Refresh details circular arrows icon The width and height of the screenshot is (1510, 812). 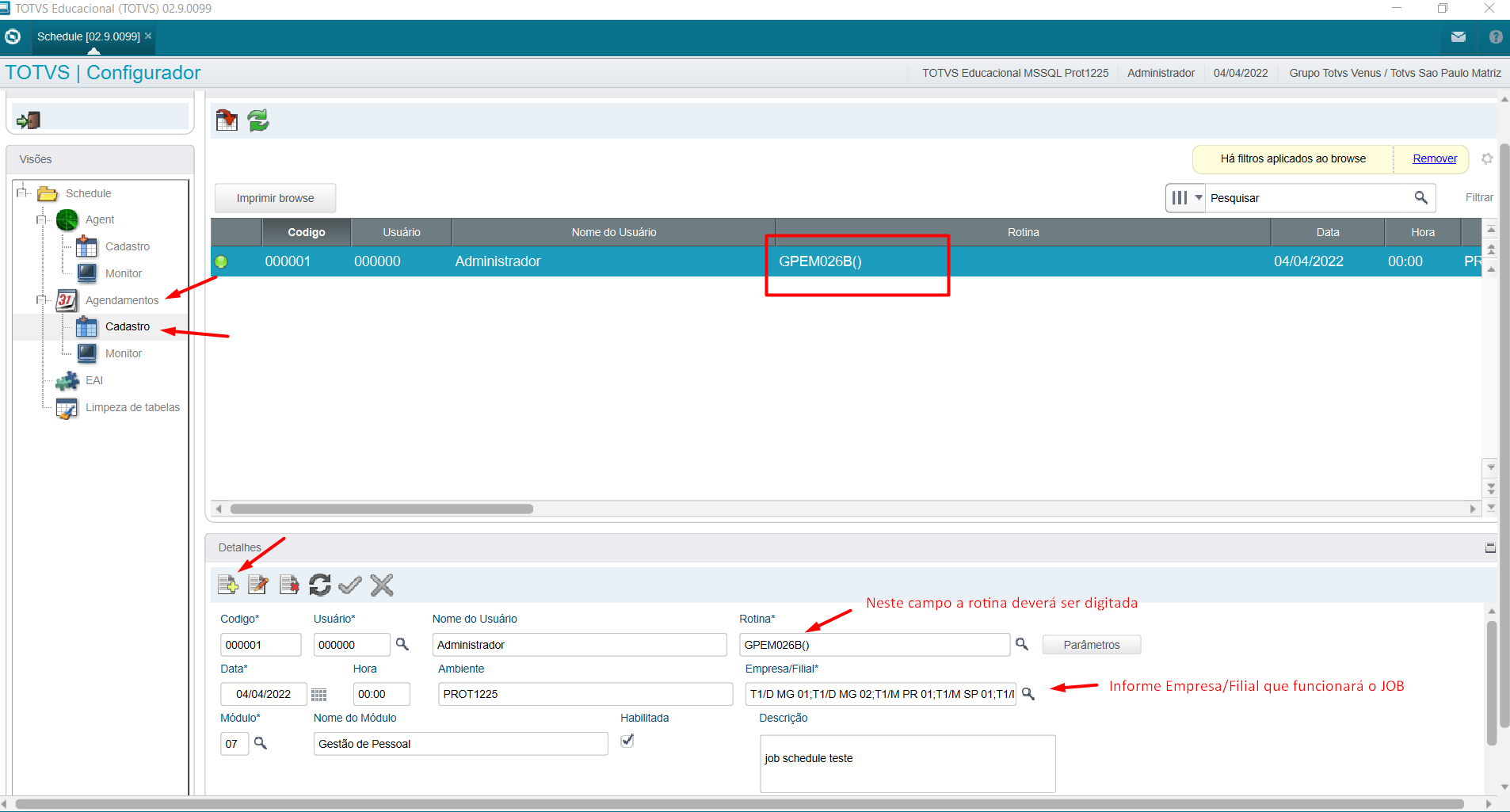tap(320, 585)
